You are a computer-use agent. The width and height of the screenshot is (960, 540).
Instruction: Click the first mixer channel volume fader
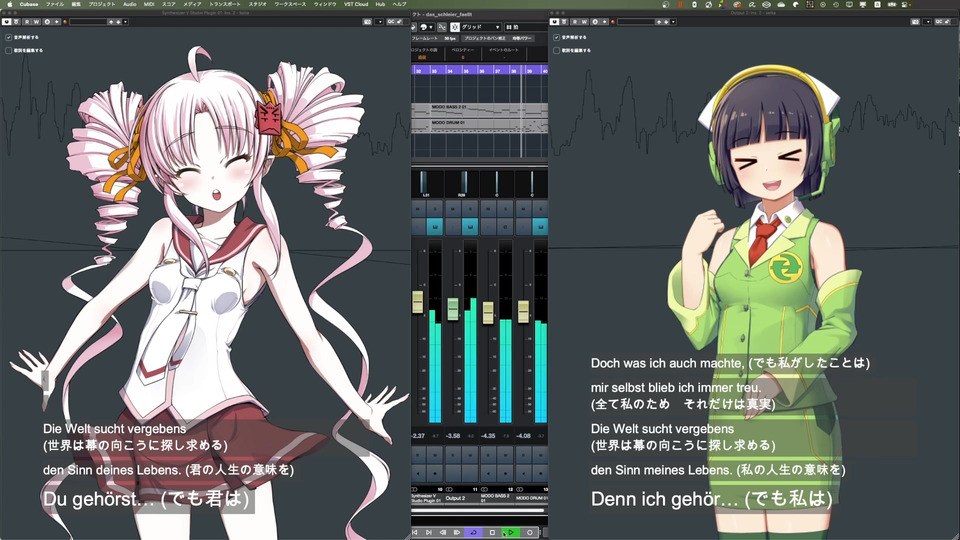418,302
